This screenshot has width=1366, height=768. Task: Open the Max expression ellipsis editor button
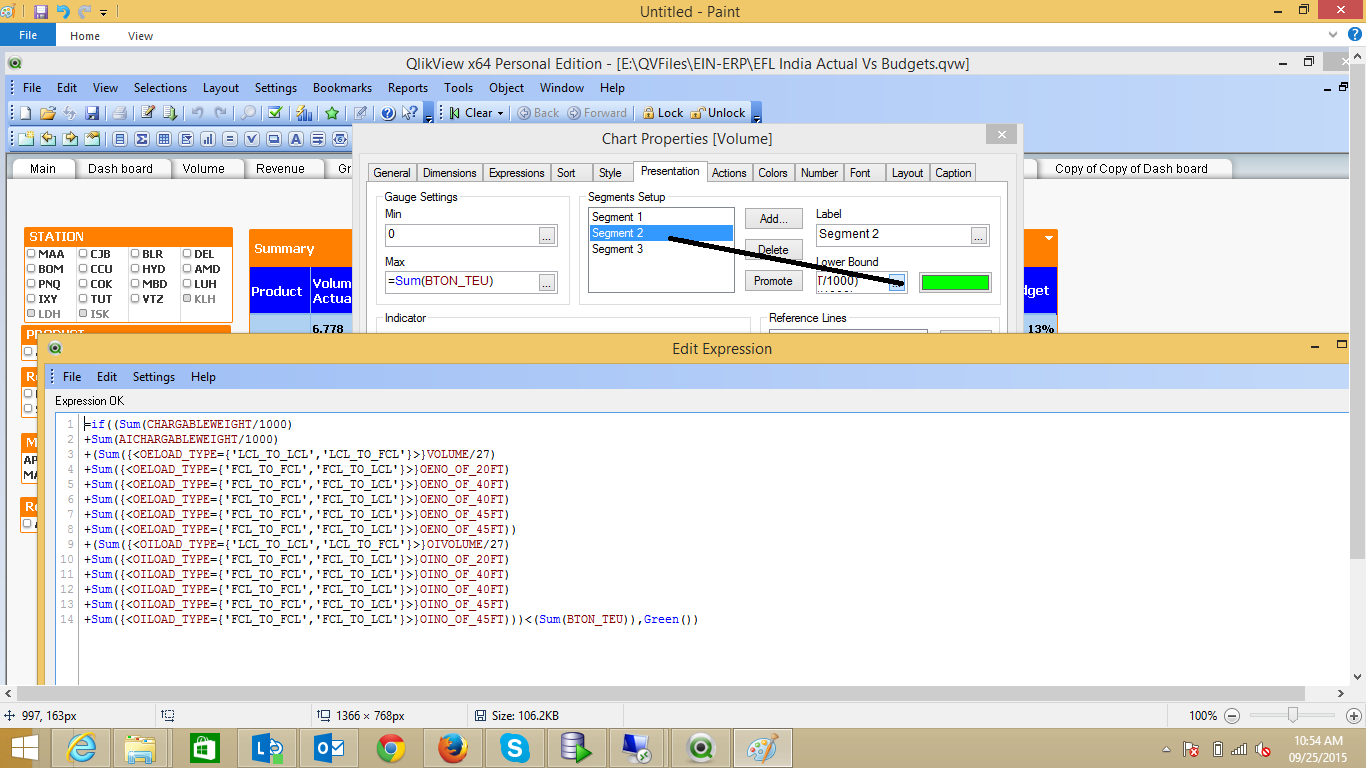[546, 282]
